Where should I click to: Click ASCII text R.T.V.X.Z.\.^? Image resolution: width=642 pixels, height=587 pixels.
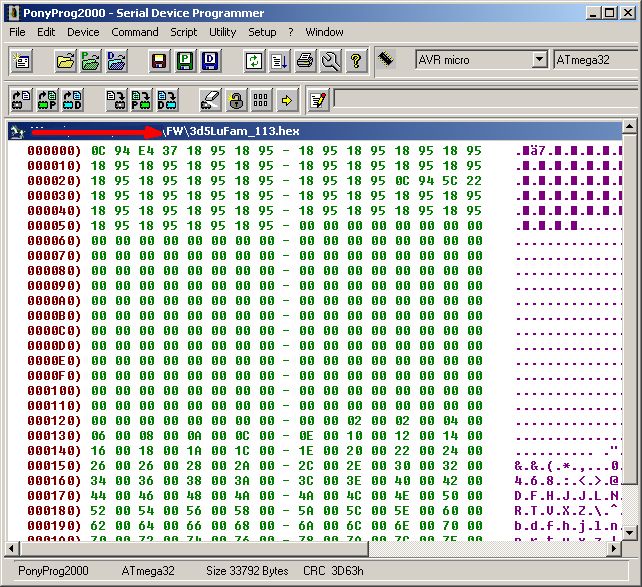(x=568, y=510)
